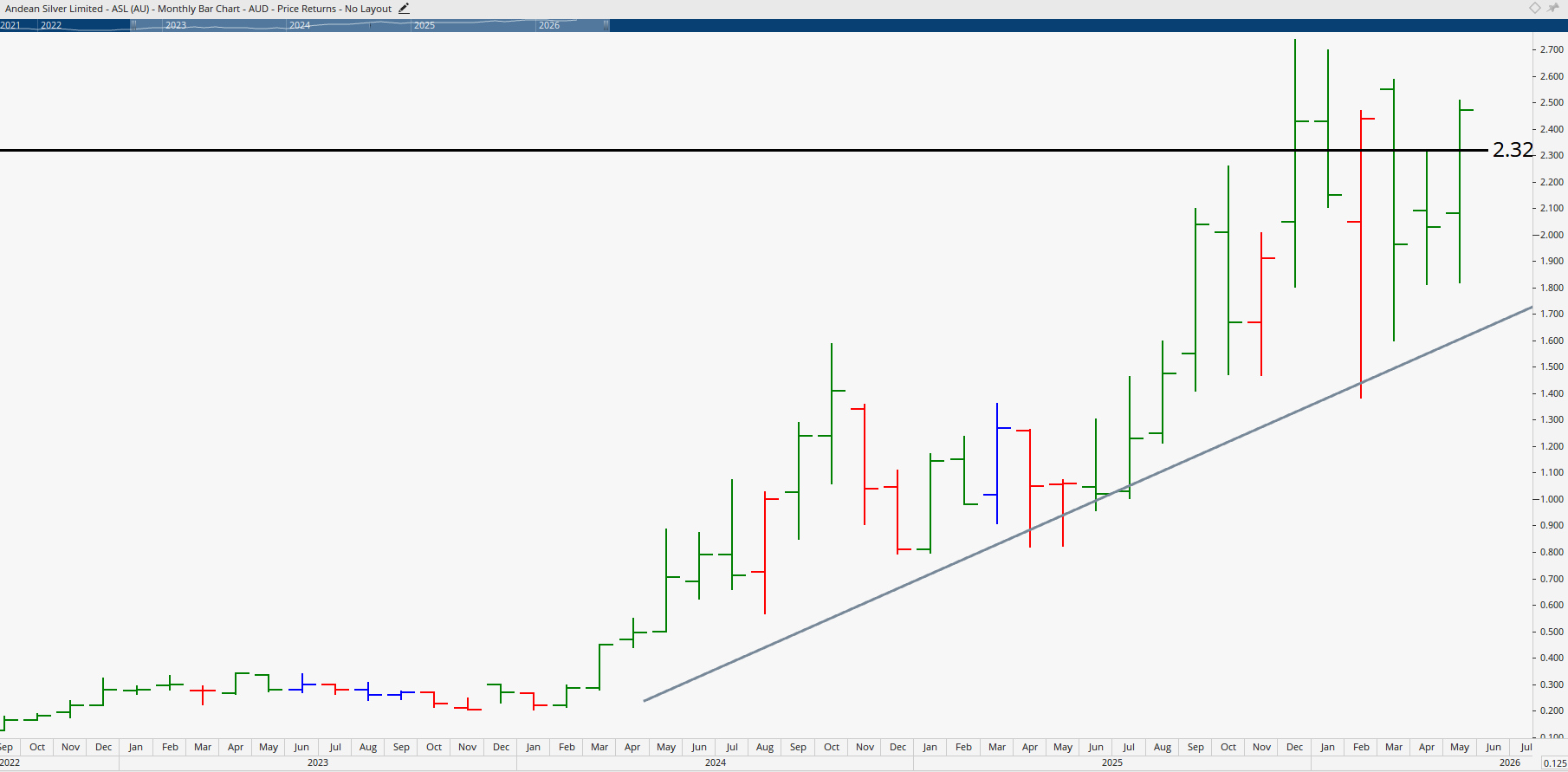Select the black horizontal line at 2.32
This screenshot has height=772, width=1568.
click(745, 150)
